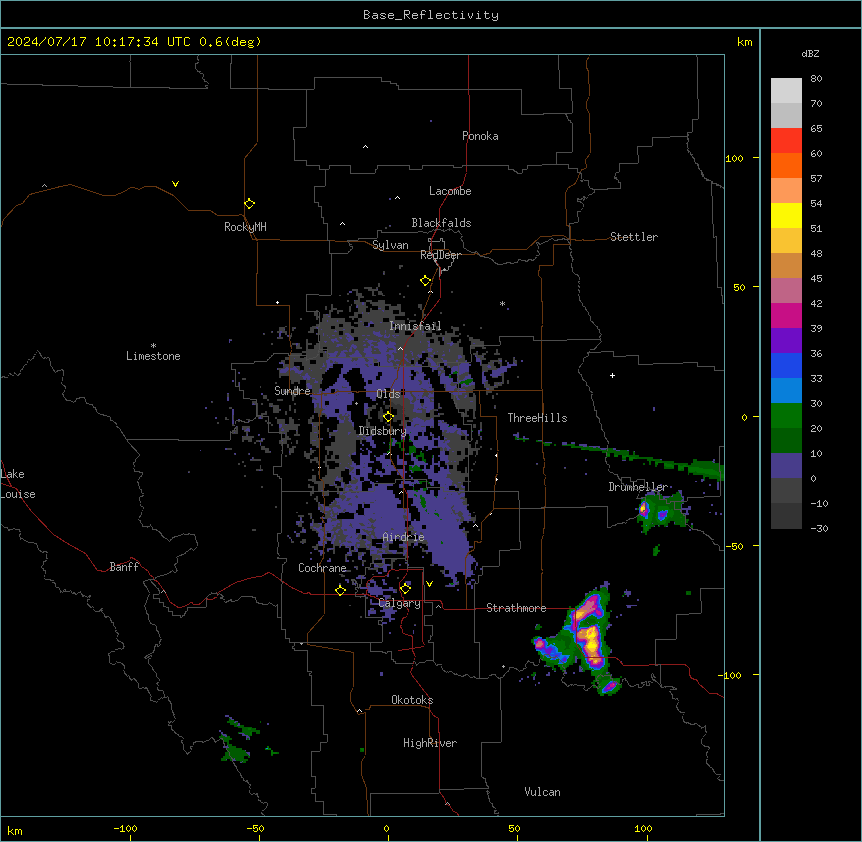This screenshot has width=862, height=842.
Task: Click the Okotoks label
Action: pyautogui.click(x=412, y=700)
